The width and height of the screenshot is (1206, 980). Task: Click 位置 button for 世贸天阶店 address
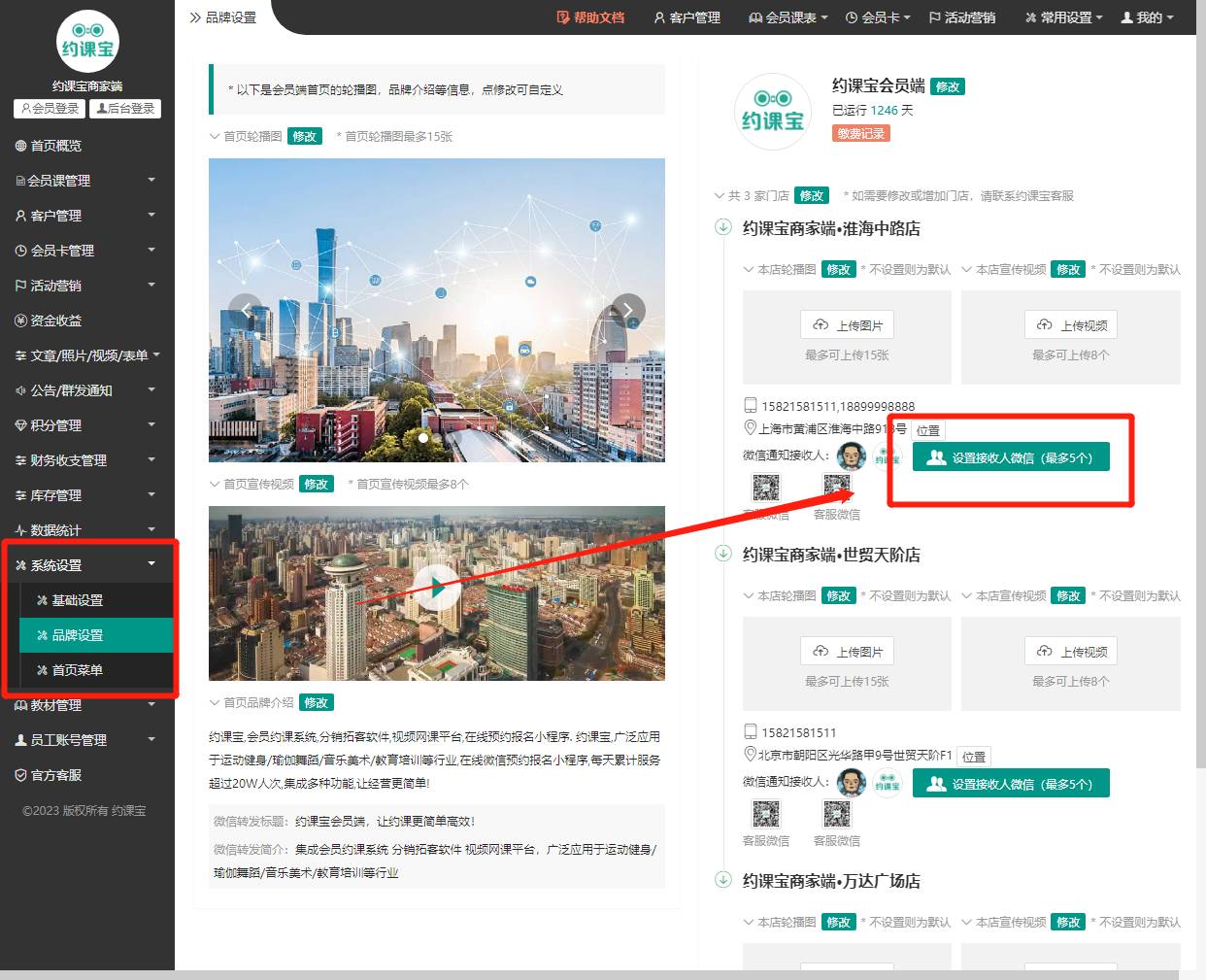click(x=974, y=757)
